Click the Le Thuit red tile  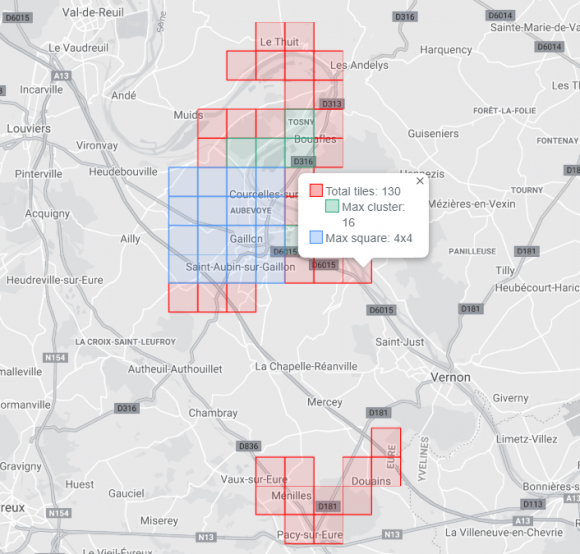270,37
